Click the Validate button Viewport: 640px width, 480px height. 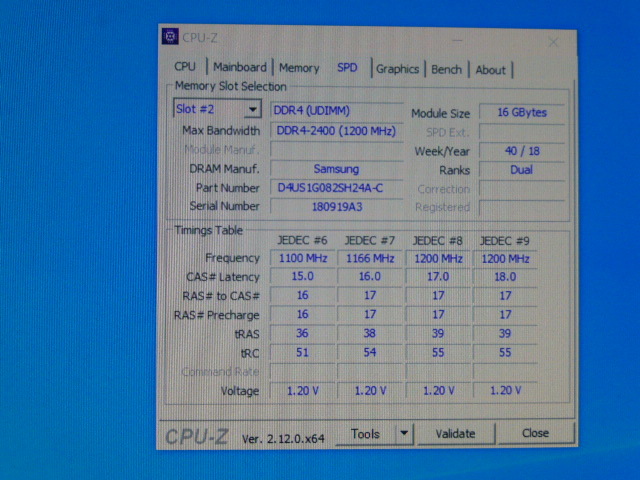(455, 433)
